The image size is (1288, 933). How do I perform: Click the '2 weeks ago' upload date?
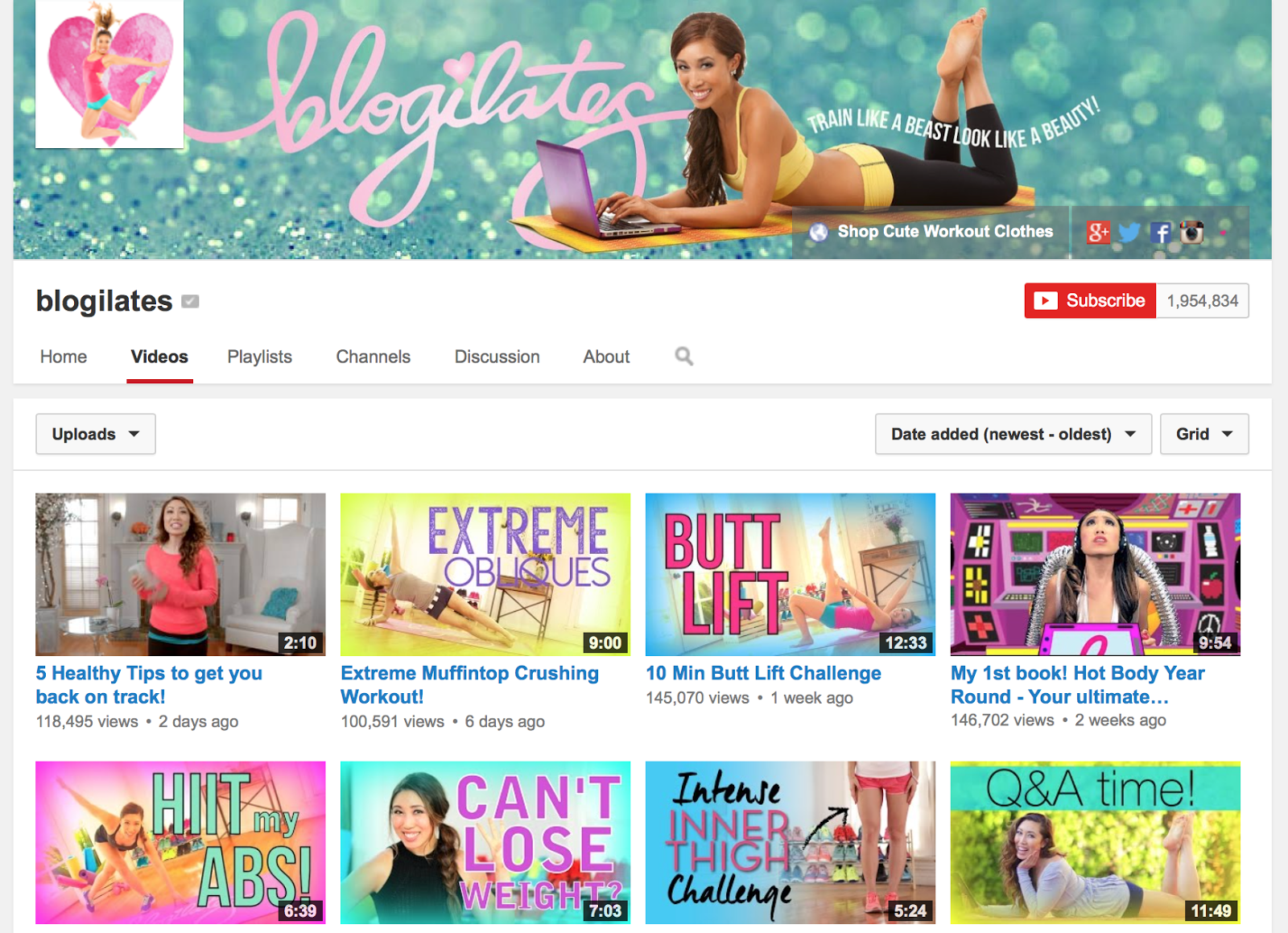[1121, 720]
